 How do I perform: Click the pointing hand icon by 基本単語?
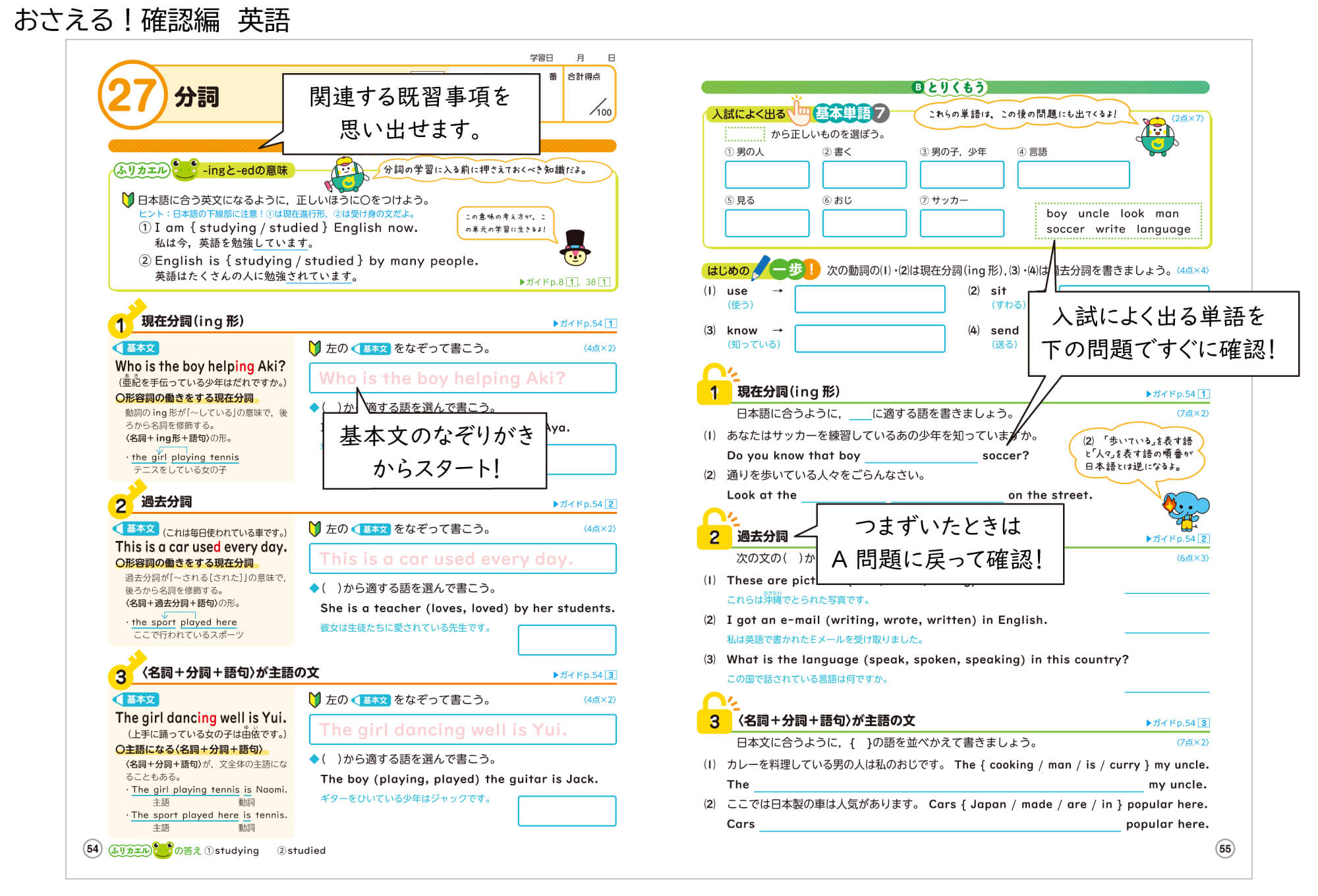pos(799,110)
